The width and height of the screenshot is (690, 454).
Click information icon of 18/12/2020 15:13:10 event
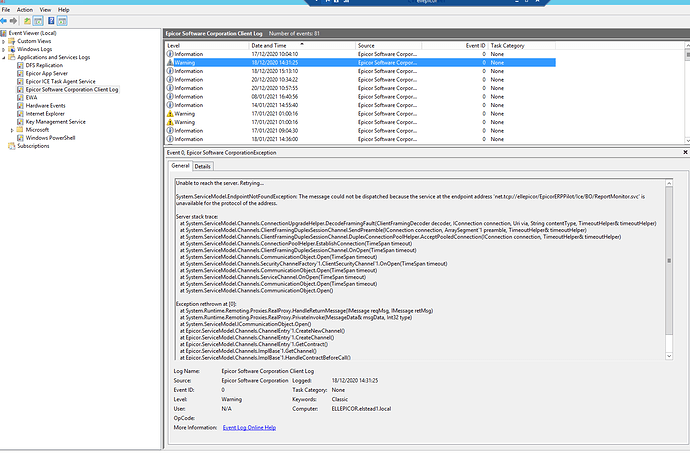point(170,71)
